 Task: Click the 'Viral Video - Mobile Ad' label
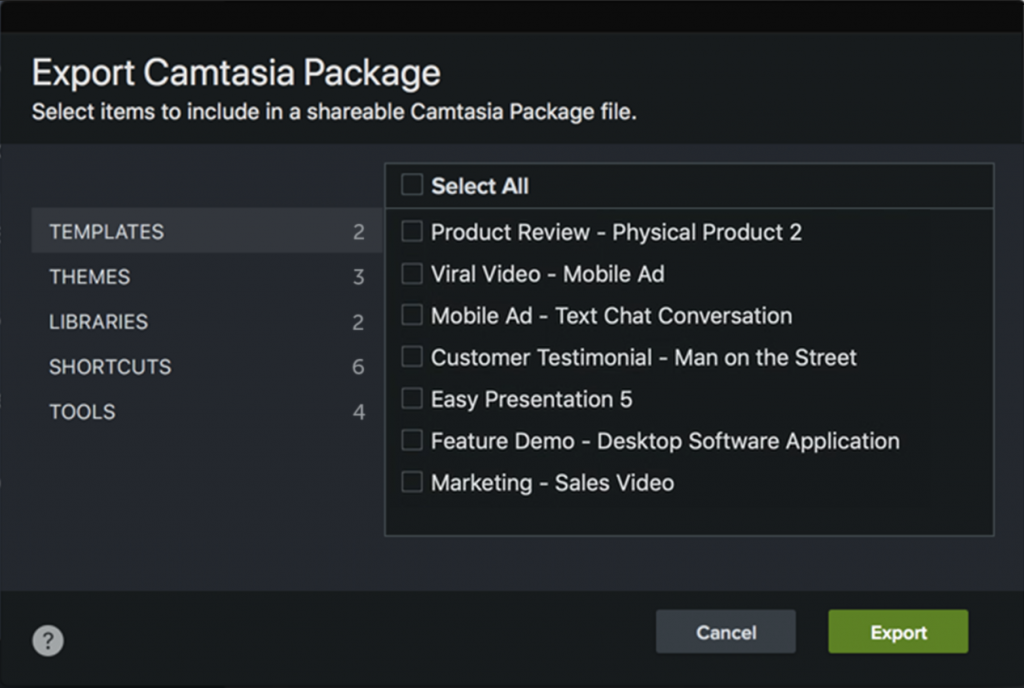point(548,274)
